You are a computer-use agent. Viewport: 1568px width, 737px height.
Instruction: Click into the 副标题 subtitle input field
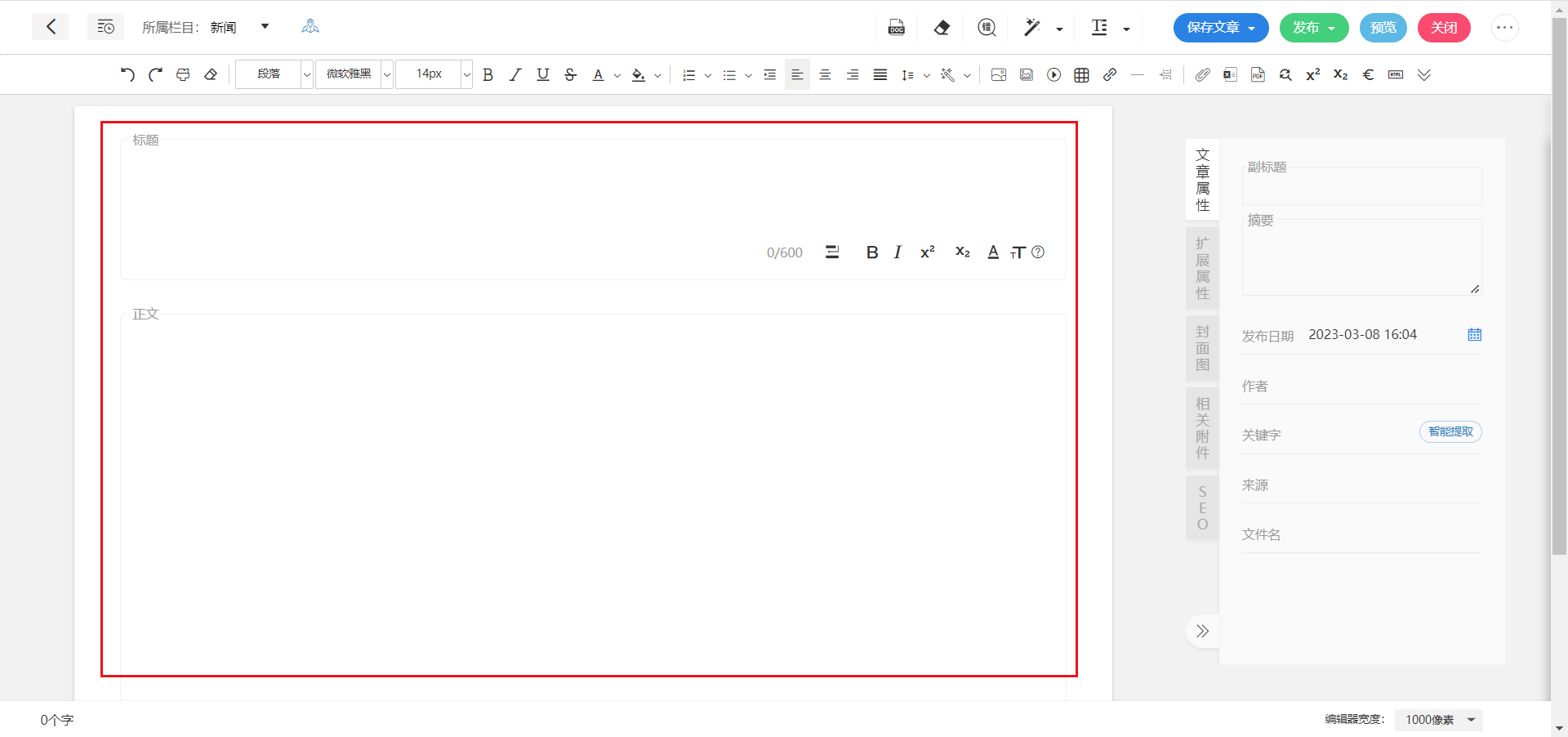point(1361,188)
